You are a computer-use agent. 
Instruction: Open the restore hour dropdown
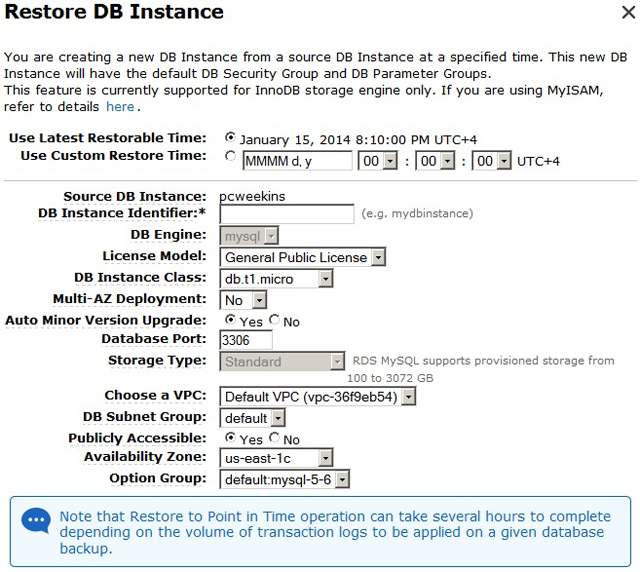pyautogui.click(x=378, y=161)
